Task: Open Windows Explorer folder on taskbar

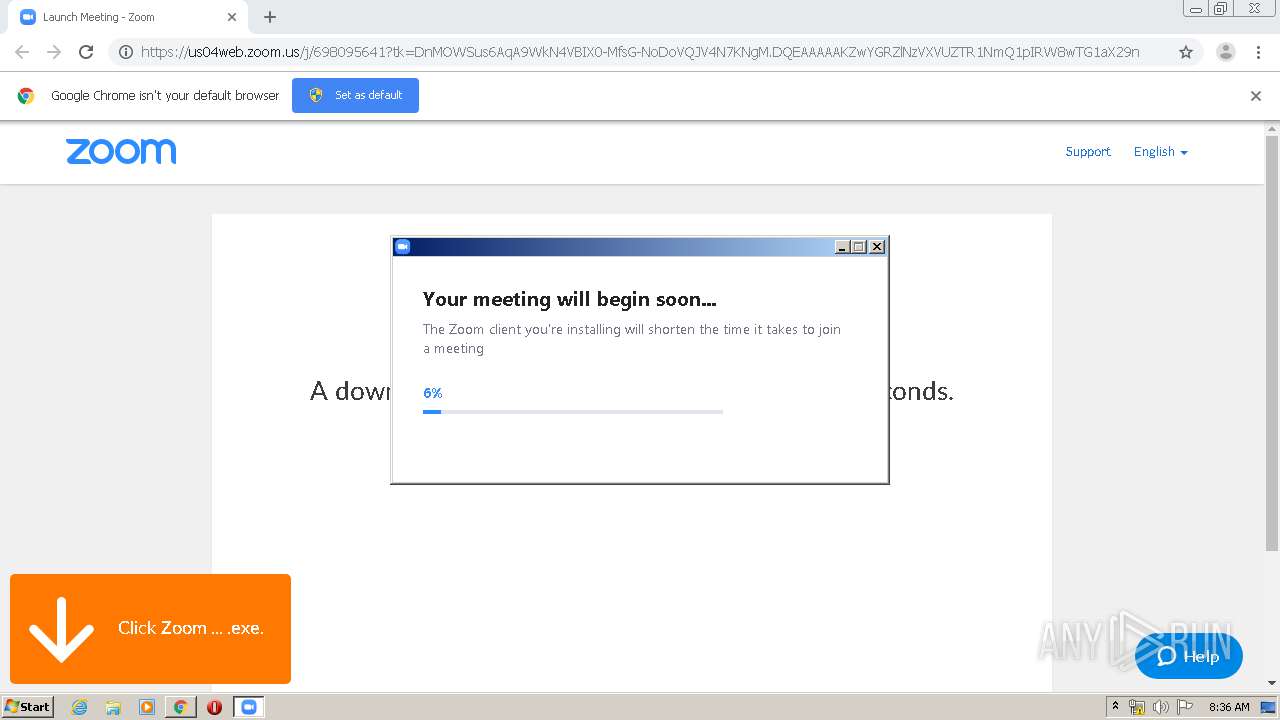Action: tap(113, 707)
